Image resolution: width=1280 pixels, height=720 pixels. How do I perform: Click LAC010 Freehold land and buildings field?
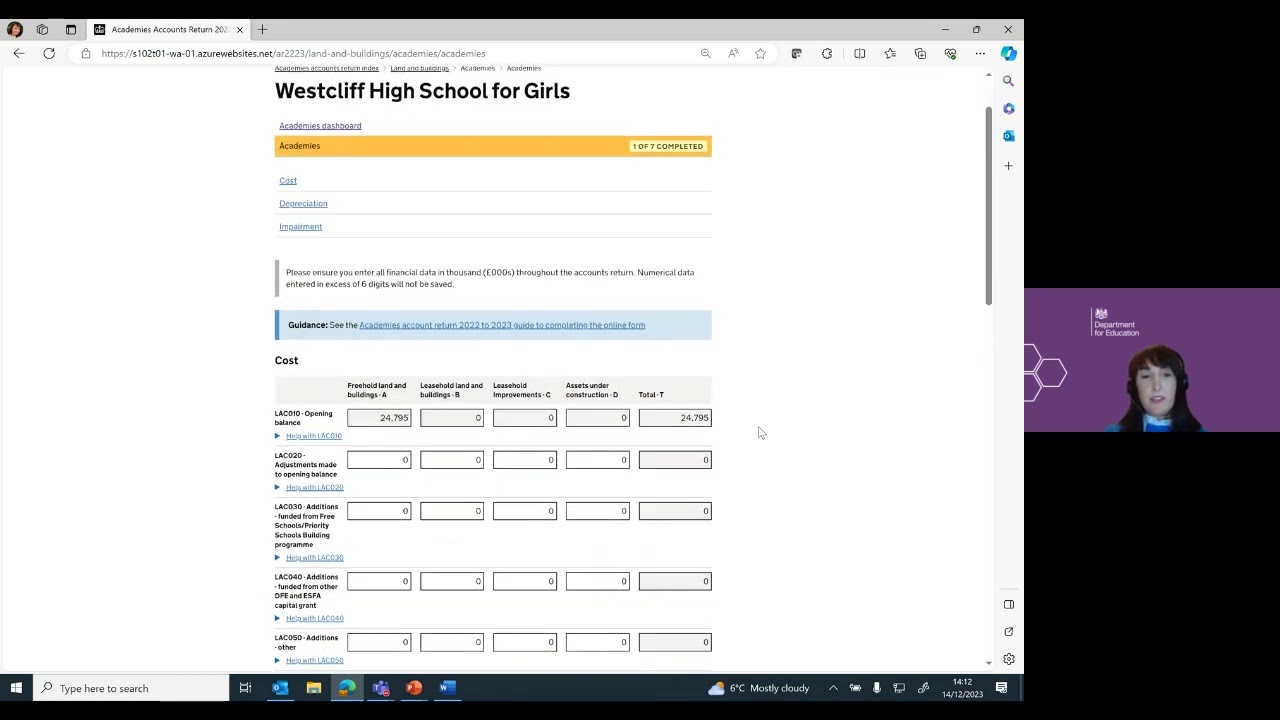click(379, 418)
